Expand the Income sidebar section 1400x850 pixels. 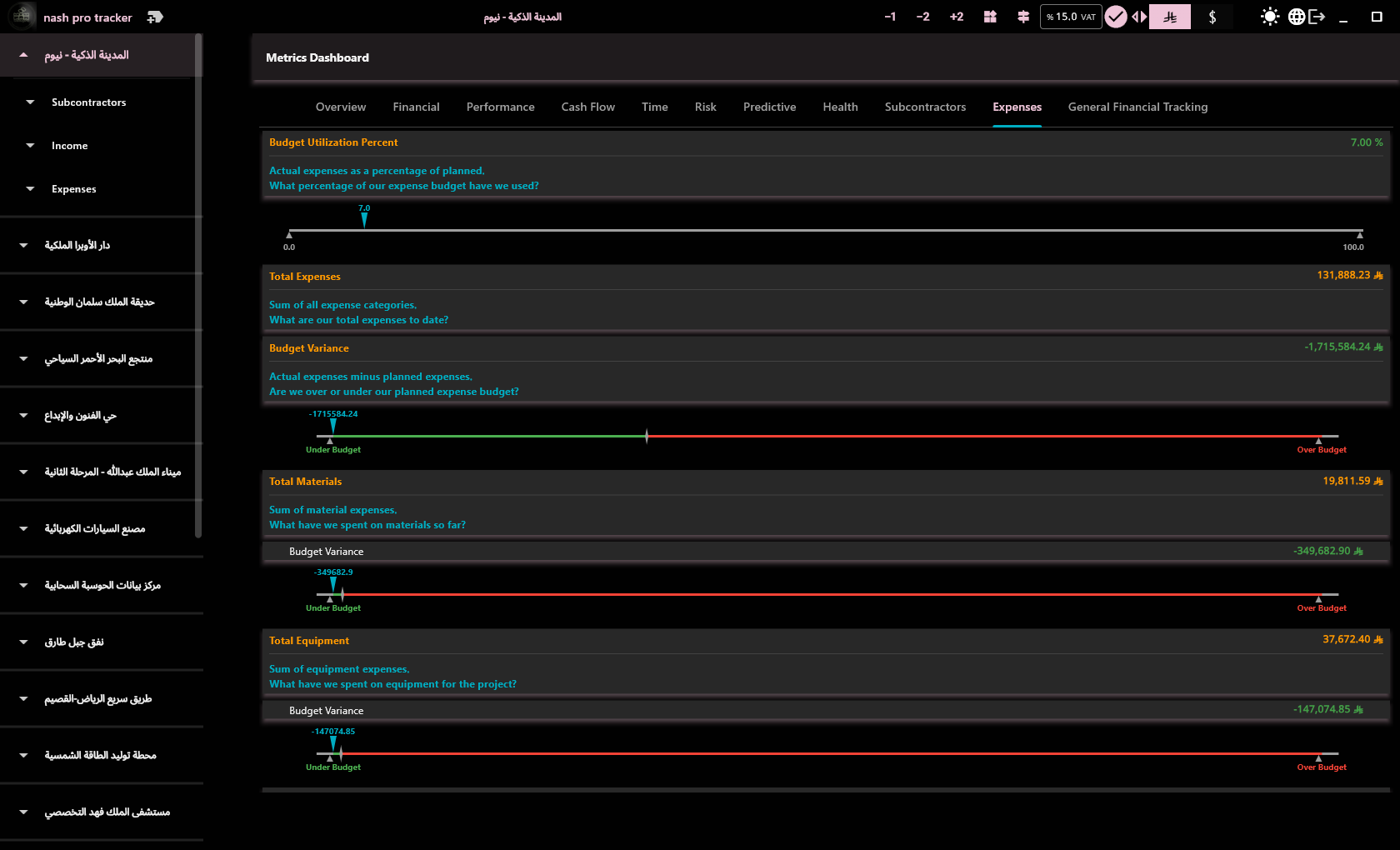click(31, 146)
